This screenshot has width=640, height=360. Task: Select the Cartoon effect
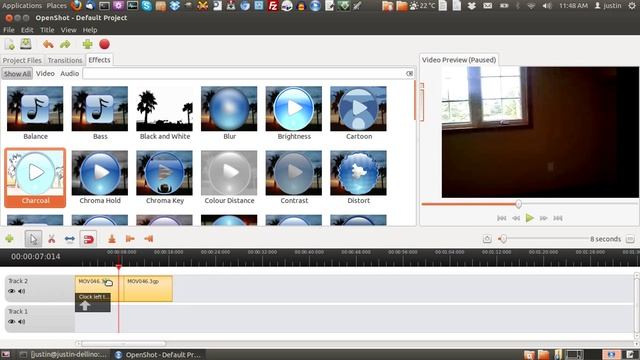pos(359,113)
